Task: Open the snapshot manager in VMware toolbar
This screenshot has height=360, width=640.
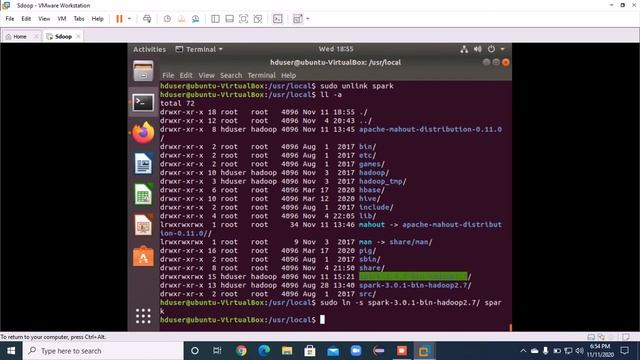Action: tap(196, 19)
